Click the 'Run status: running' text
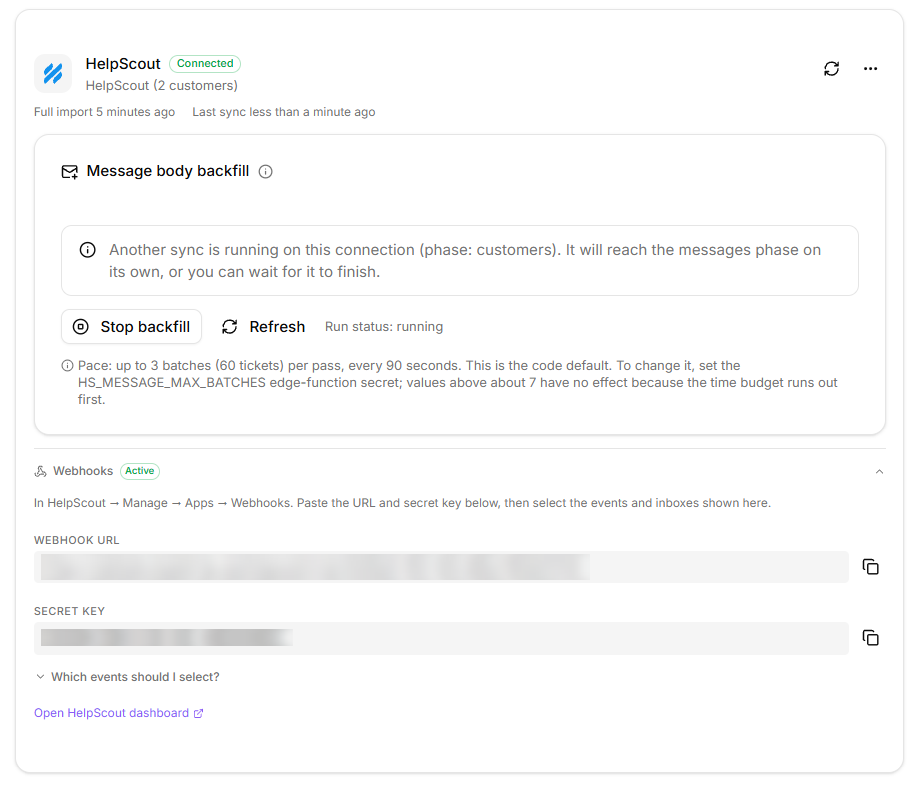The image size is (913, 787). point(384,327)
